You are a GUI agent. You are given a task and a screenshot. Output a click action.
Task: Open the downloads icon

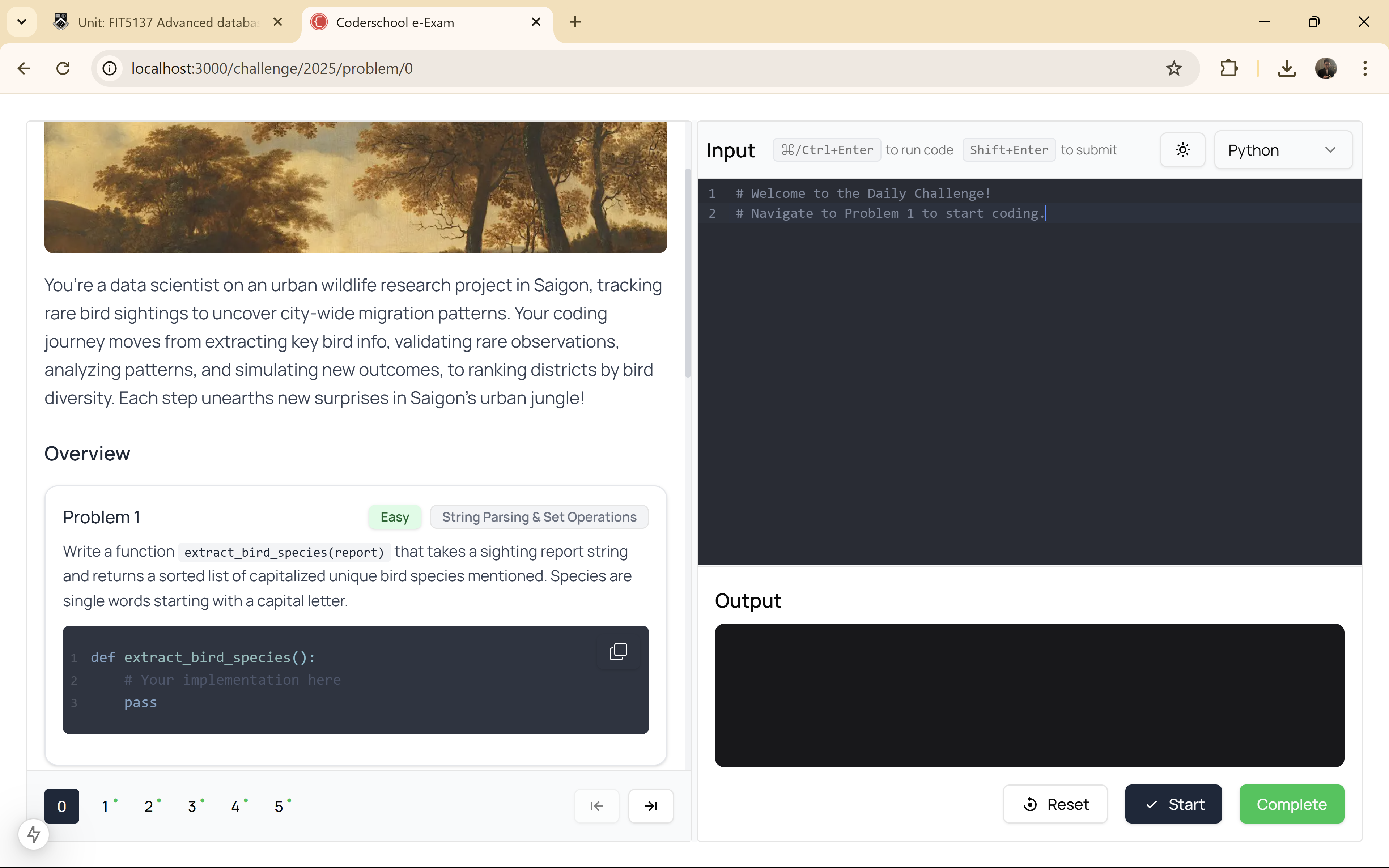pyautogui.click(x=1287, y=68)
